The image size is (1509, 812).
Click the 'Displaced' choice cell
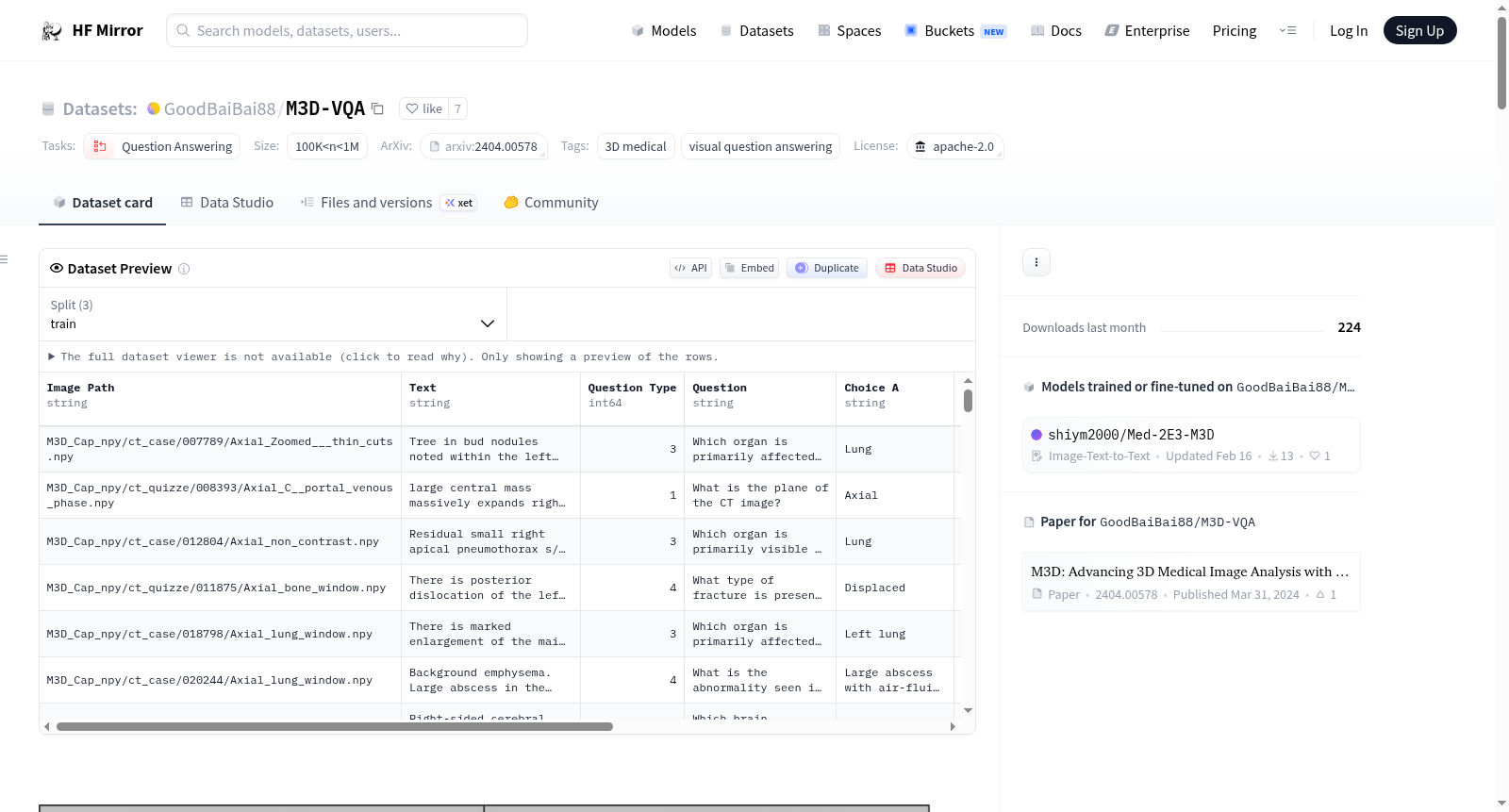tap(895, 588)
